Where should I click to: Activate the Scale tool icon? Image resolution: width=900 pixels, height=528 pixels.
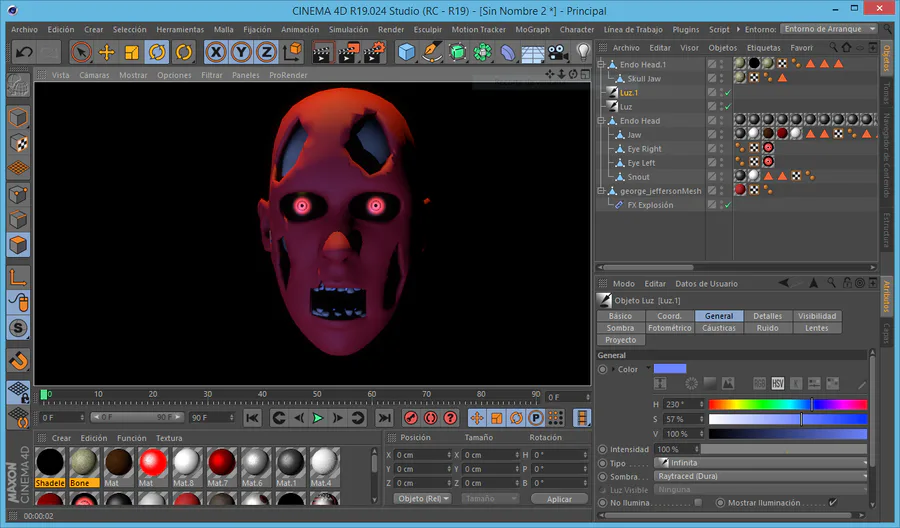click(132, 52)
